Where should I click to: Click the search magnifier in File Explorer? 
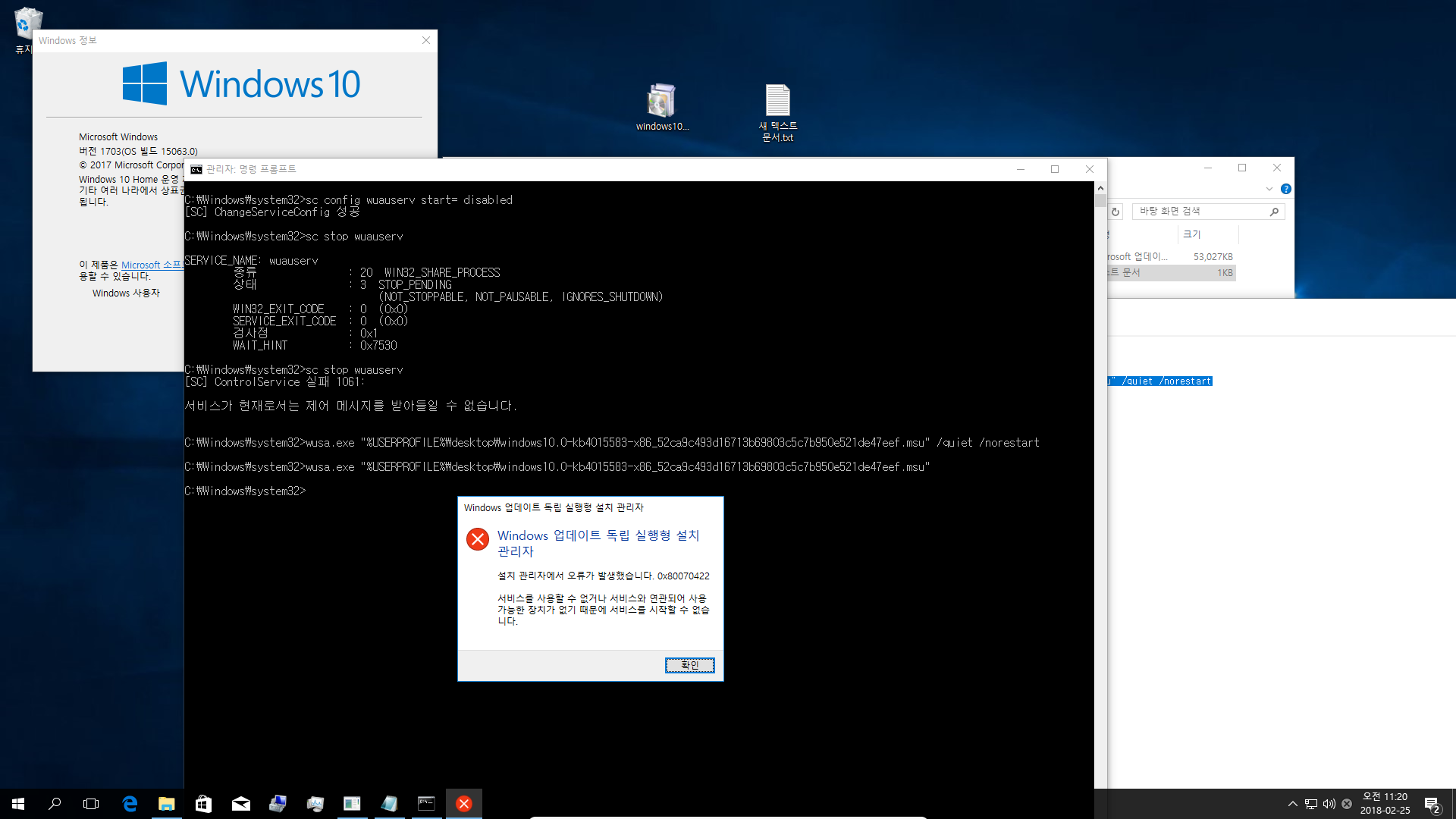pyautogui.click(x=1274, y=212)
